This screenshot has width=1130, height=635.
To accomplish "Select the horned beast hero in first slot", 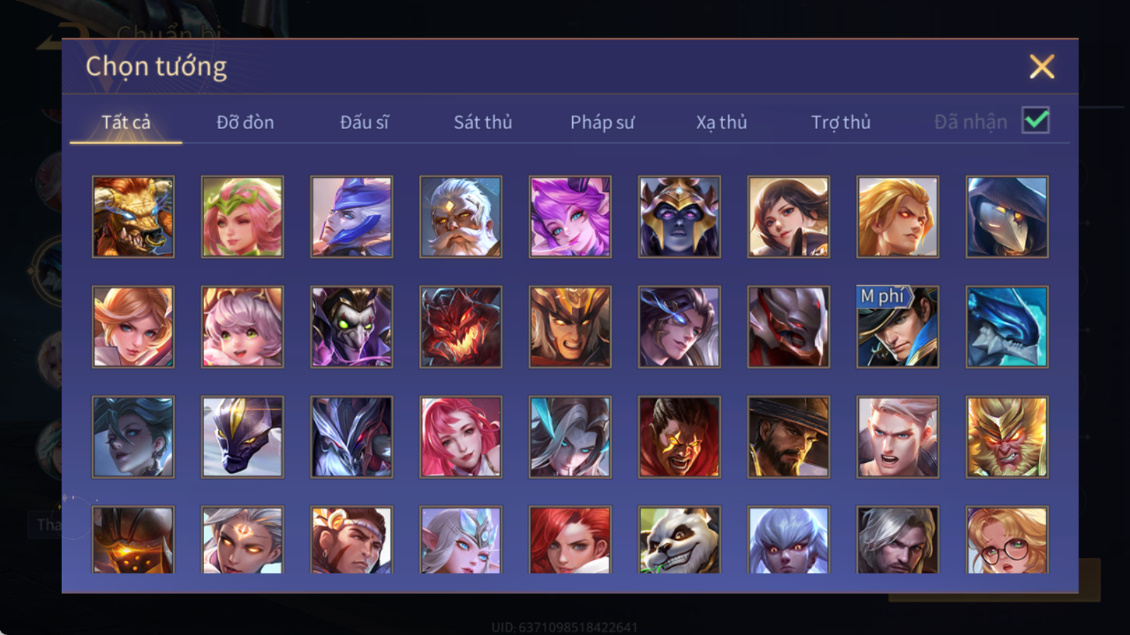I will pyautogui.click(x=133, y=216).
